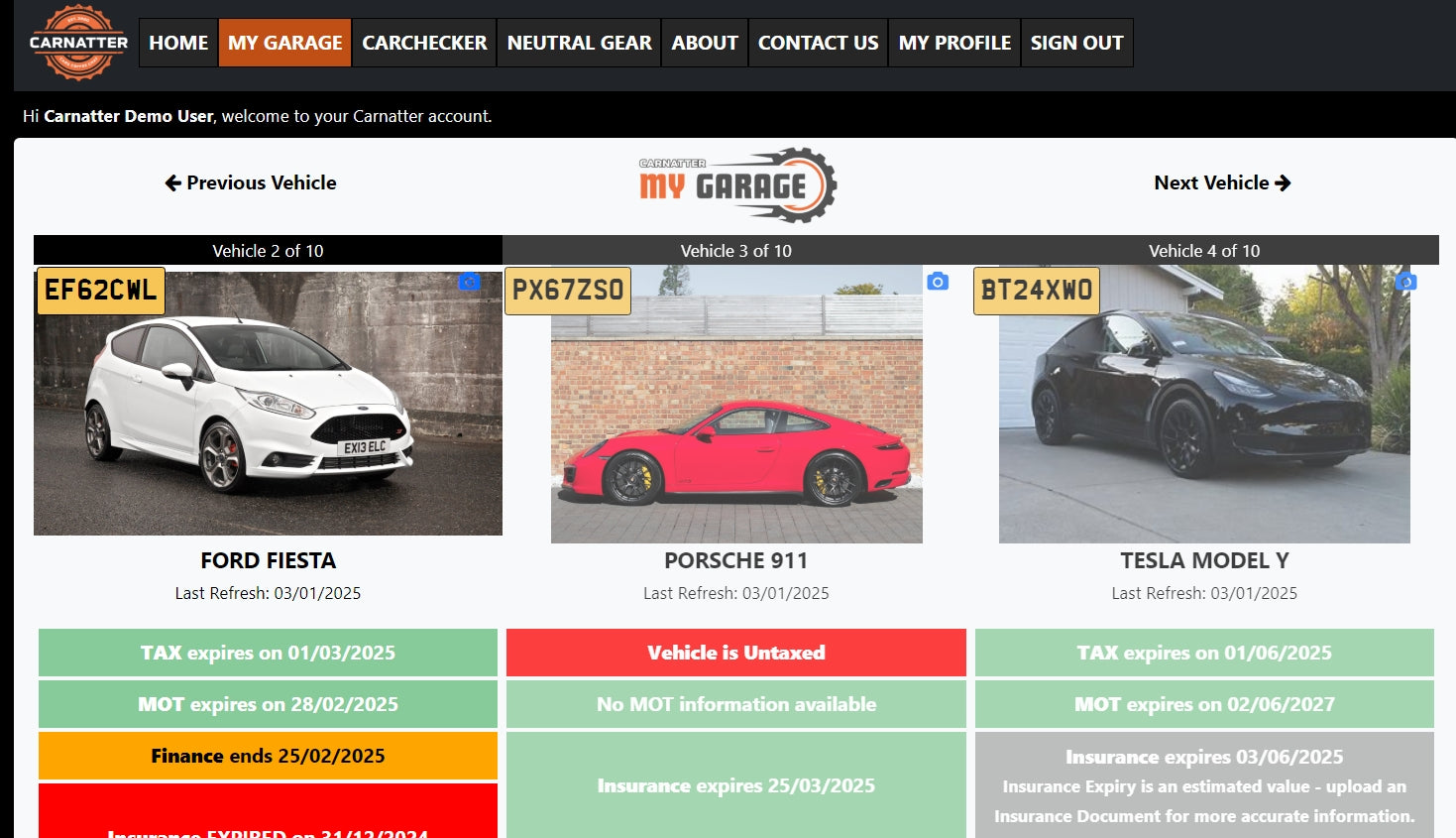Image resolution: width=1456 pixels, height=838 pixels.
Task: Open the black Tesla Model Y photo
Action: 1204,417
